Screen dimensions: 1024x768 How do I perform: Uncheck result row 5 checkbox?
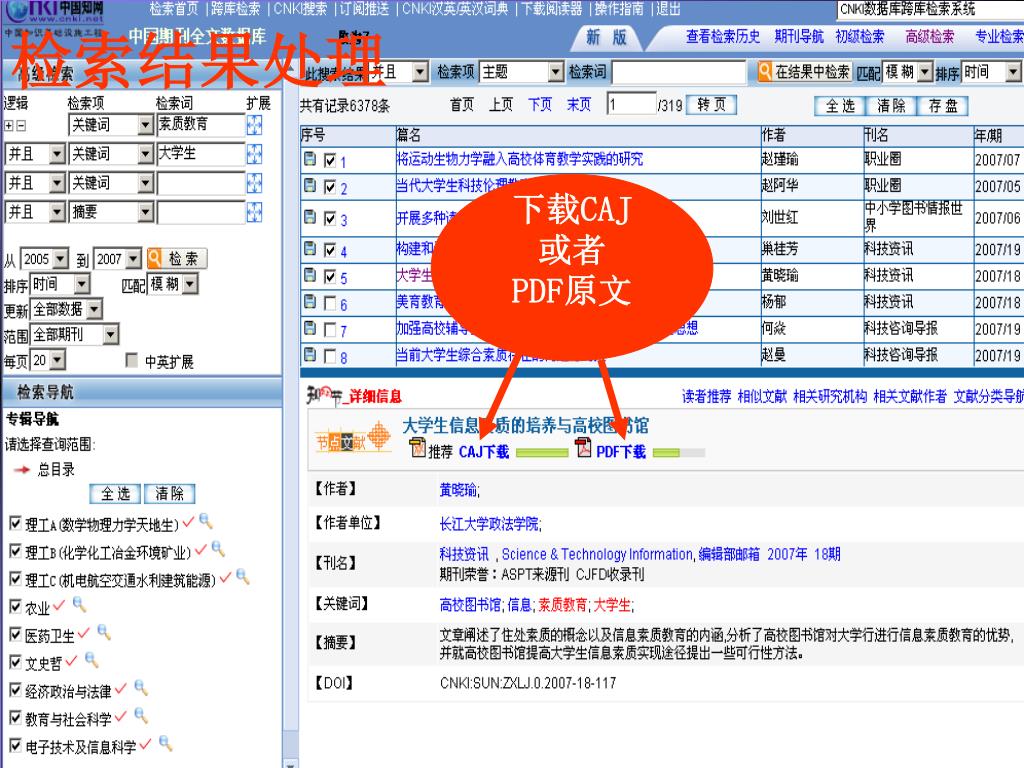330,276
